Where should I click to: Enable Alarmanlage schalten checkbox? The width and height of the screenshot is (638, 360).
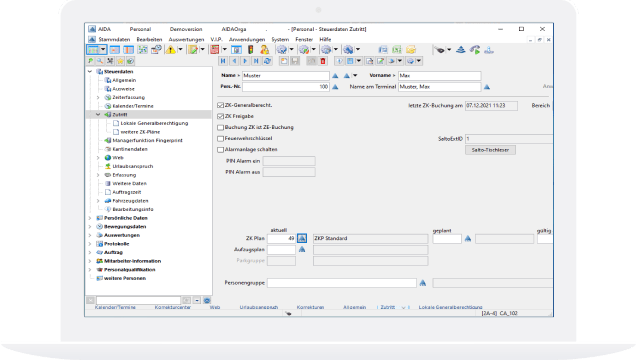[221, 150]
